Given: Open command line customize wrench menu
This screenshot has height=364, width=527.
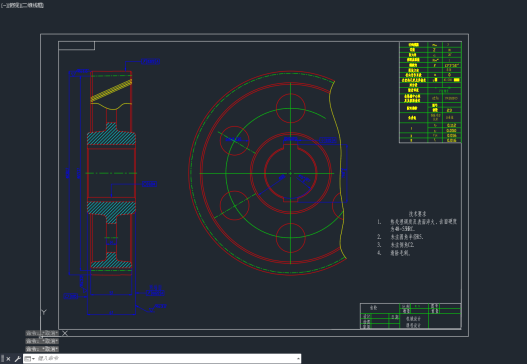Looking at the screenshot, I should 17,359.
